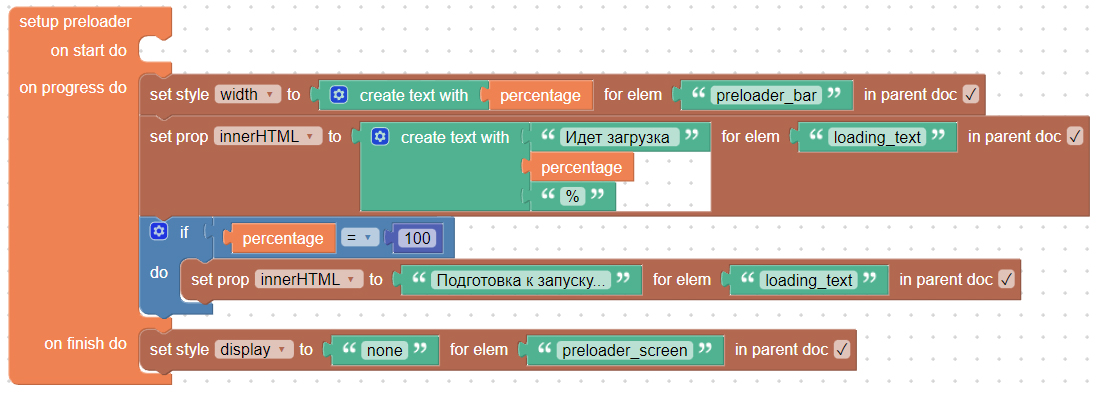The width and height of the screenshot is (1102, 398).
Task: Toggle in parent doc checkbox for preloader_bar
Action: (x=971, y=95)
